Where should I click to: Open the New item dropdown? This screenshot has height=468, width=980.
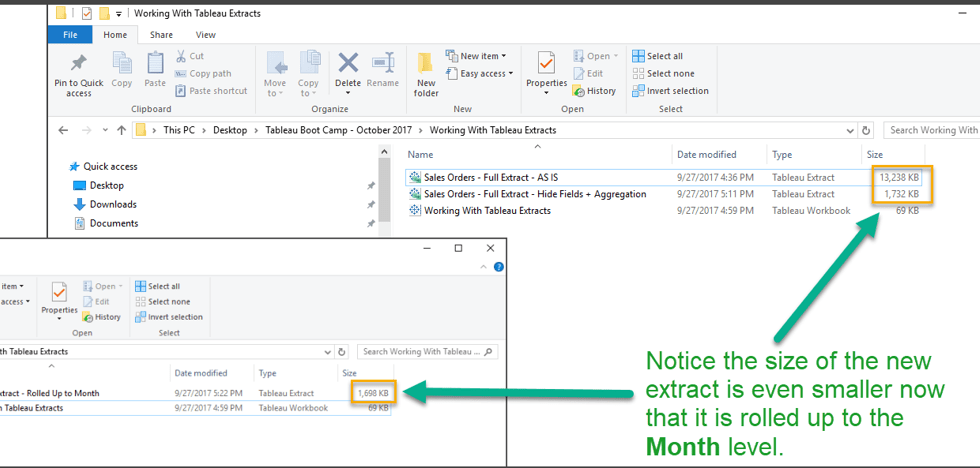[x=482, y=56]
